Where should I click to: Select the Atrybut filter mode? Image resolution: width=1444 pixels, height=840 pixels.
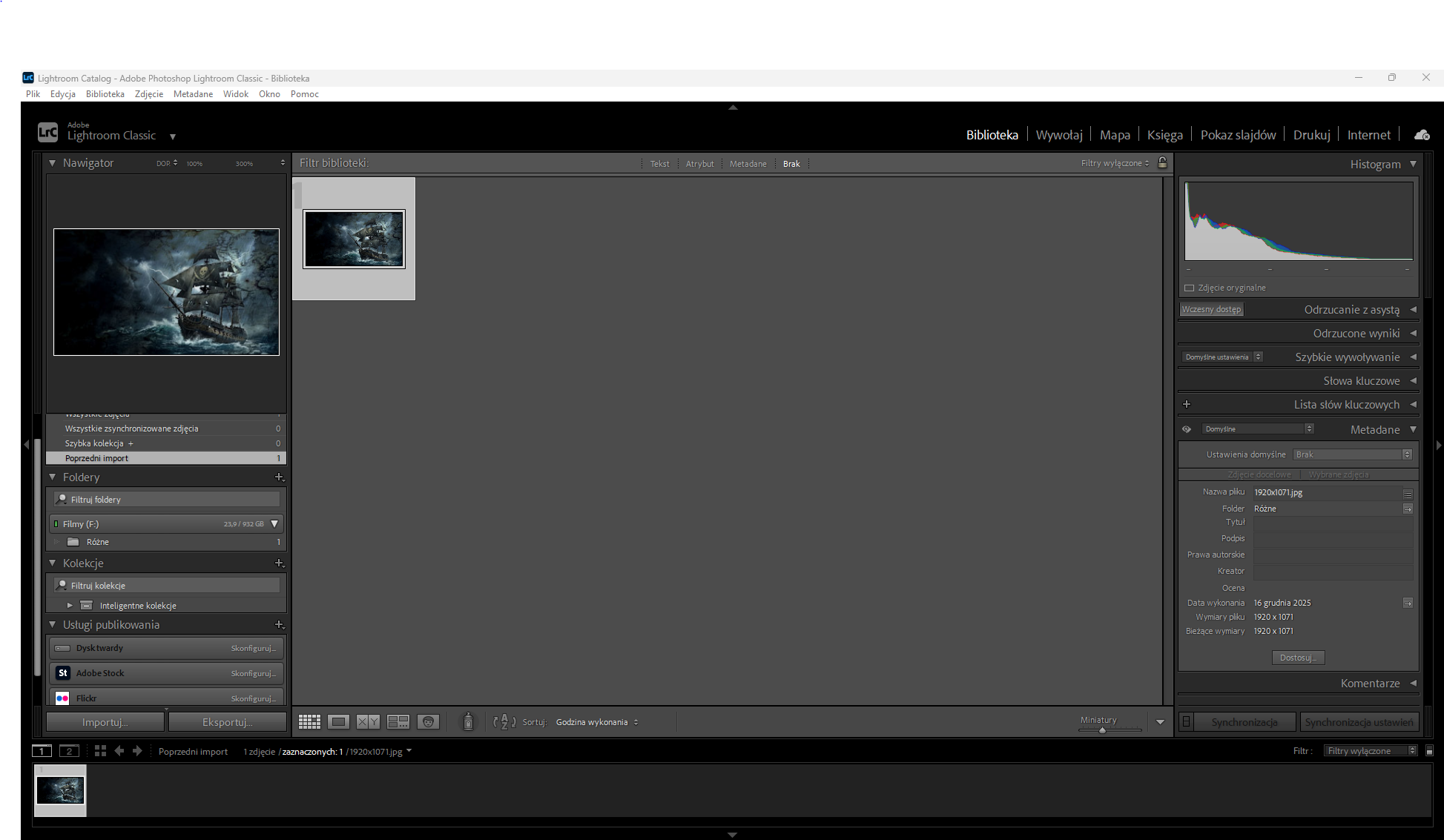[699, 164]
